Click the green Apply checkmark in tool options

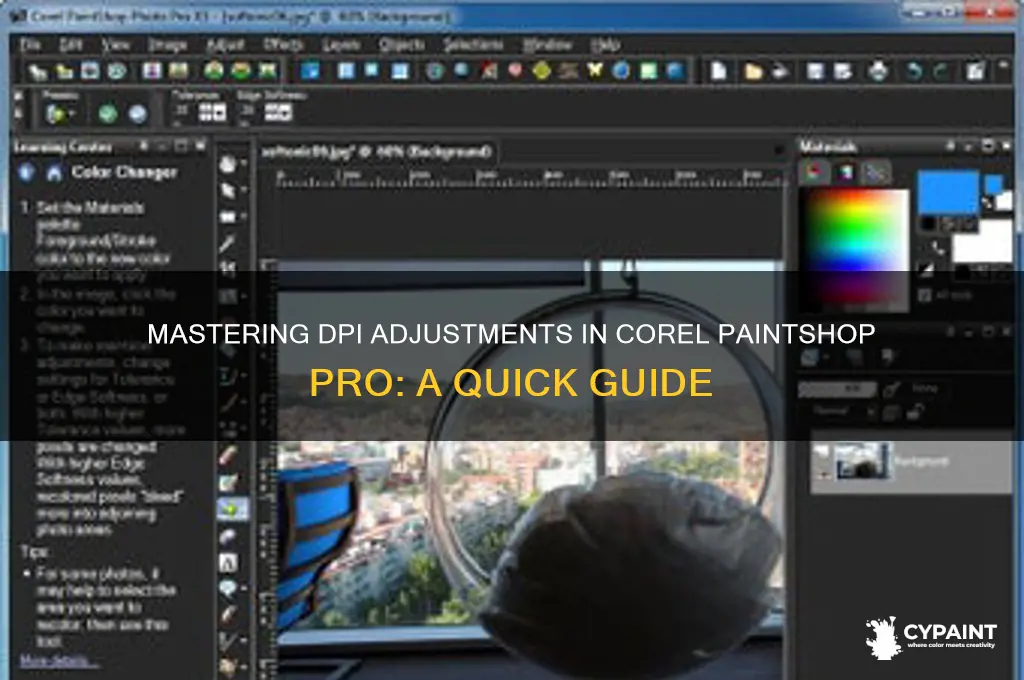coord(108,114)
